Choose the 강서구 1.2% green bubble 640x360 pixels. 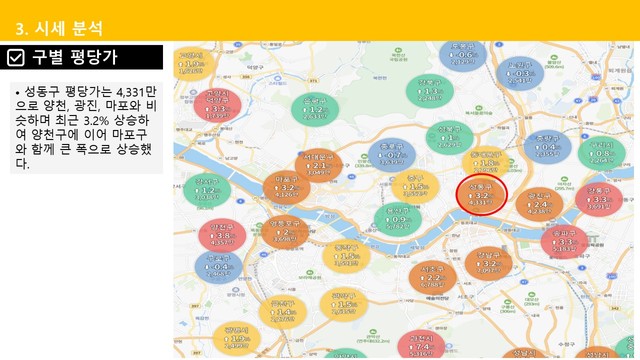coord(207,190)
